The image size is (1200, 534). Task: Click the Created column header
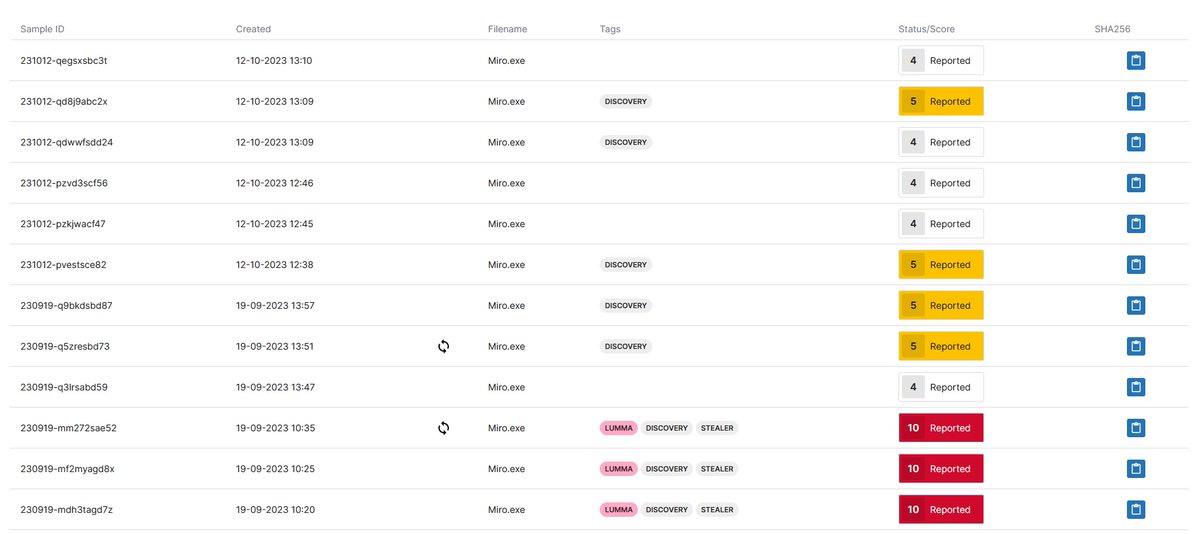253,29
